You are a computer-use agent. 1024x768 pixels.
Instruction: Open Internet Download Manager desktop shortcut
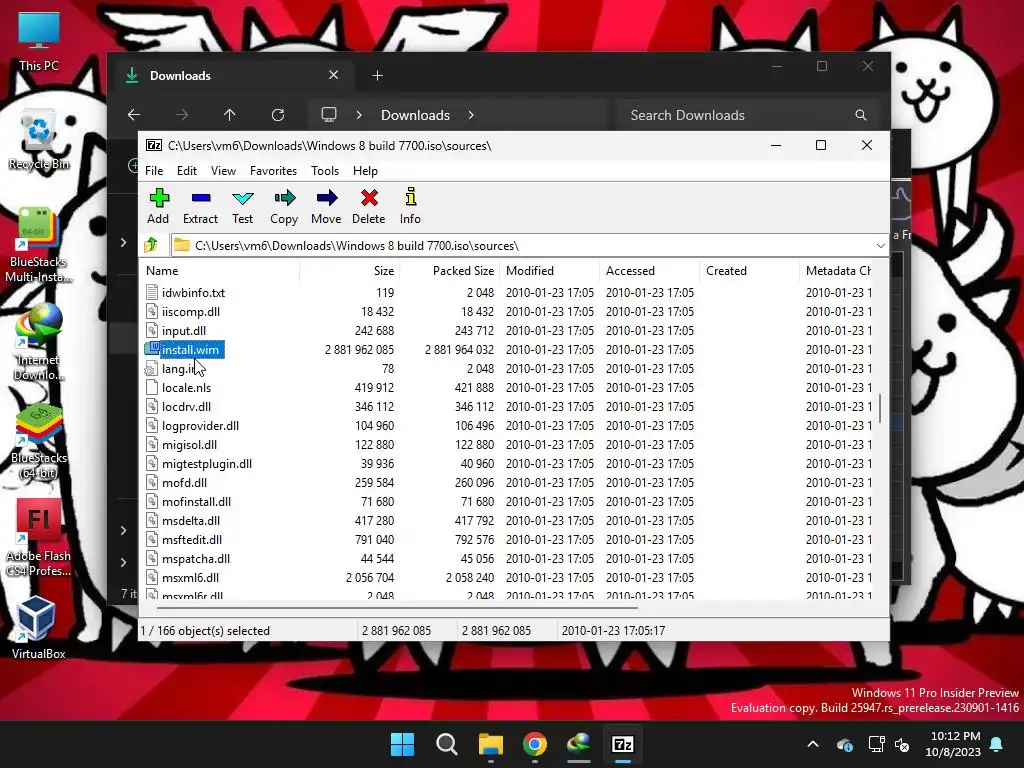click(39, 343)
